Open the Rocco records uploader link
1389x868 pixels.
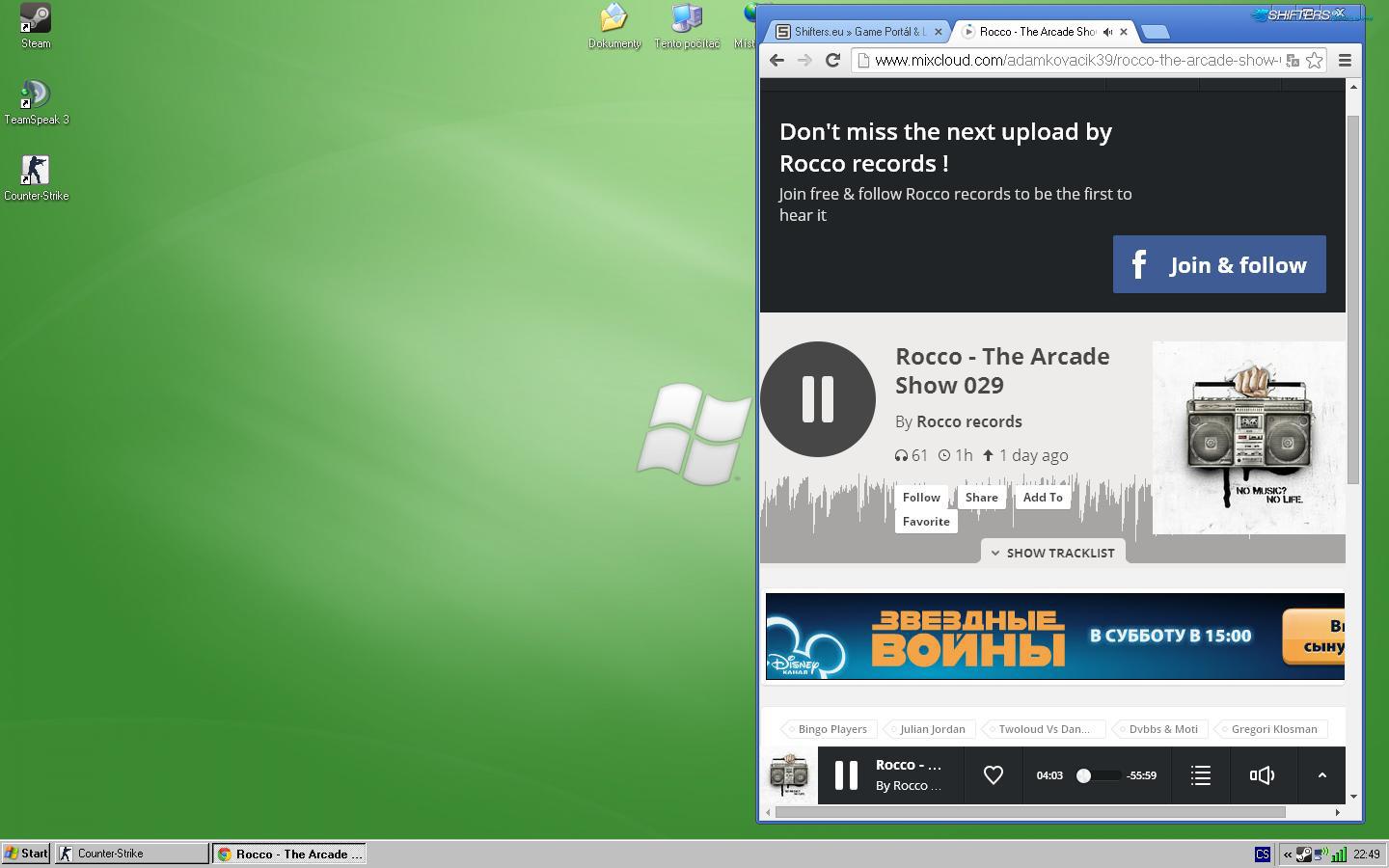pyautogui.click(x=968, y=421)
